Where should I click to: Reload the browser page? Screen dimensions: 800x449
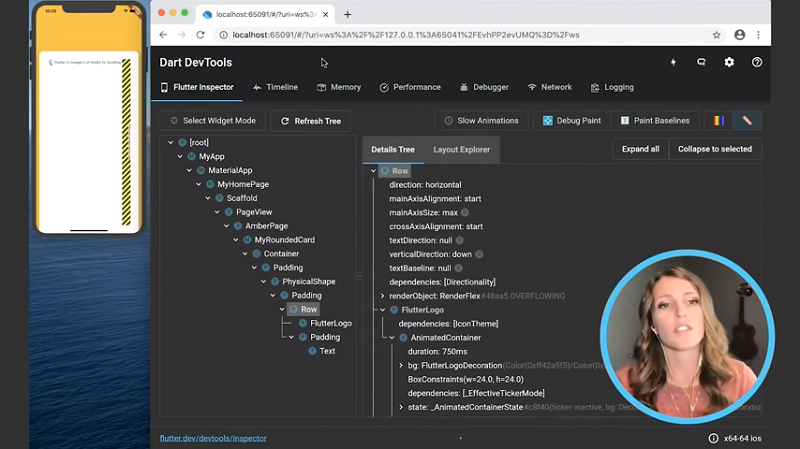pos(200,35)
